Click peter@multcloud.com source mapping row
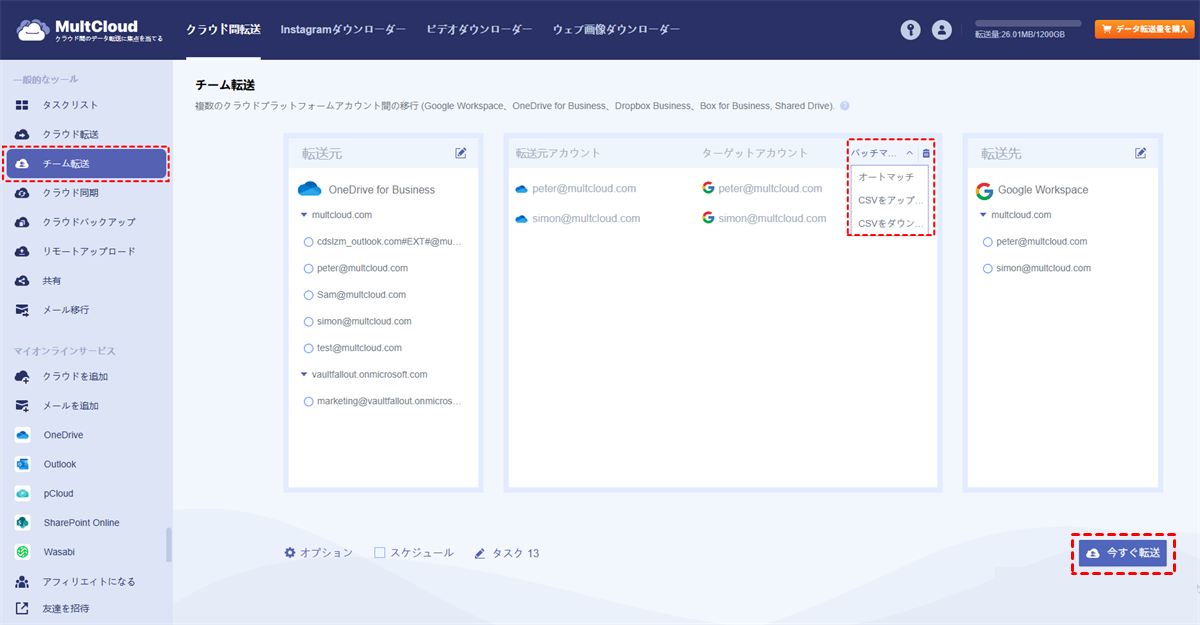 coord(576,188)
